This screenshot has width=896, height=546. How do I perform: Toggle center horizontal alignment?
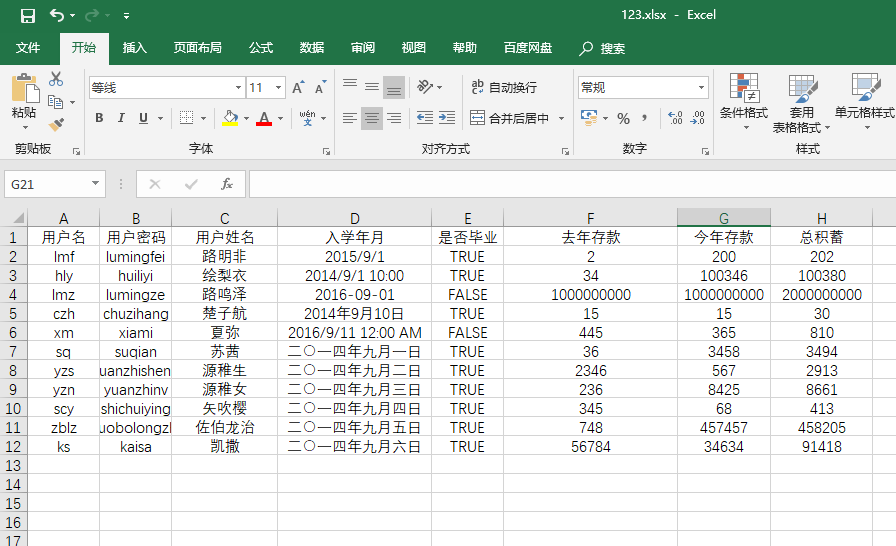372,118
